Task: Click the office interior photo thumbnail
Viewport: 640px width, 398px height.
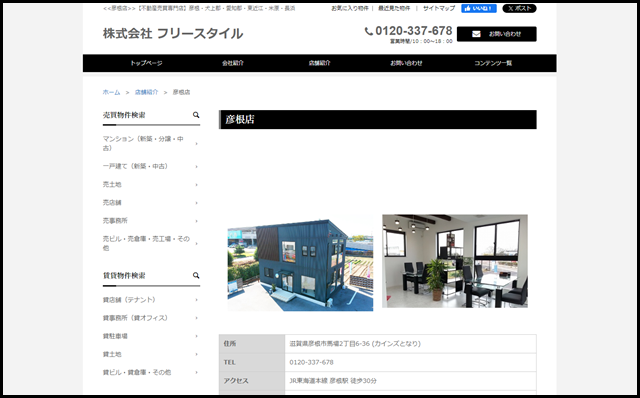Action: coord(455,261)
